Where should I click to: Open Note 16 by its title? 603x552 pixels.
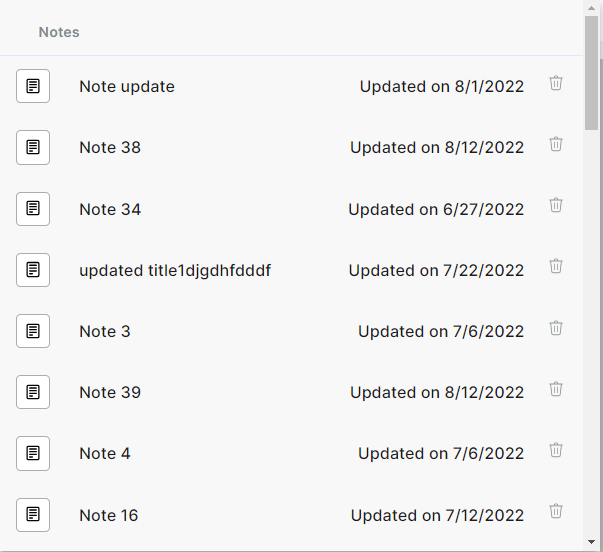pyautogui.click(x=108, y=515)
